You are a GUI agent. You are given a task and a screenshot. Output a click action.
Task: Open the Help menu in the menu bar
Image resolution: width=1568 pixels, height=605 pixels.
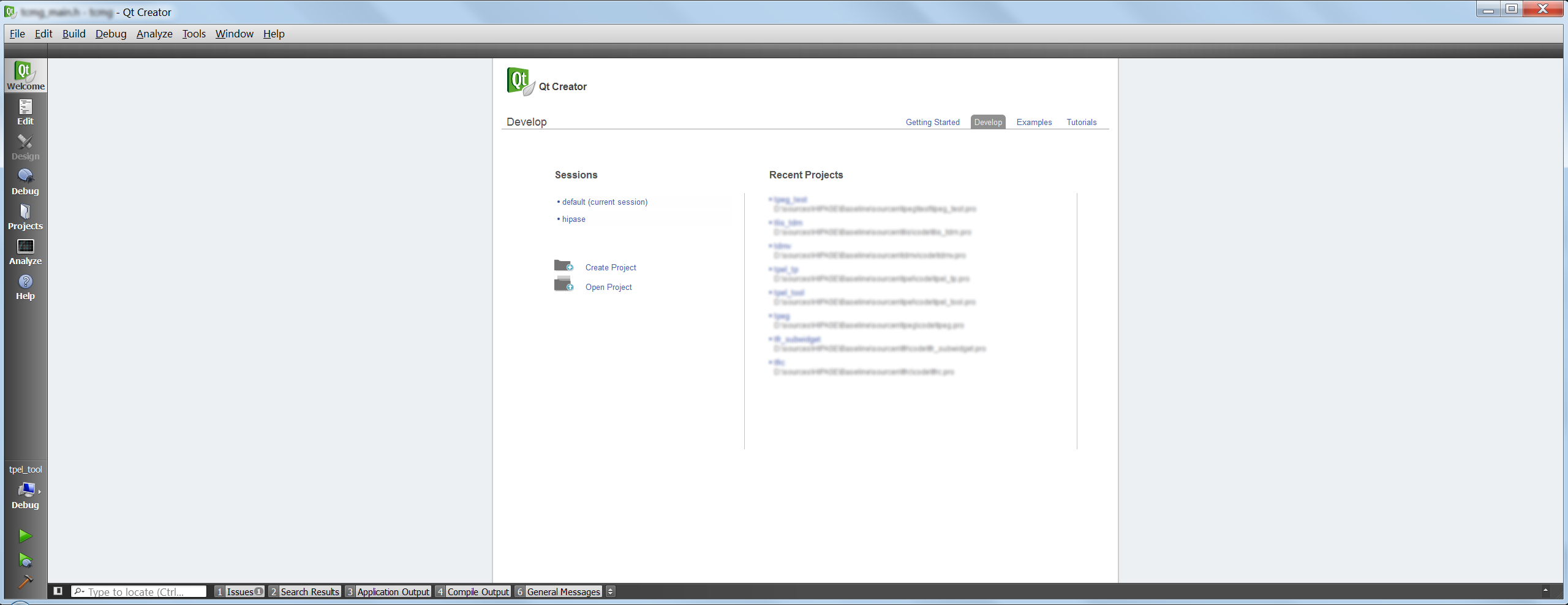274,34
